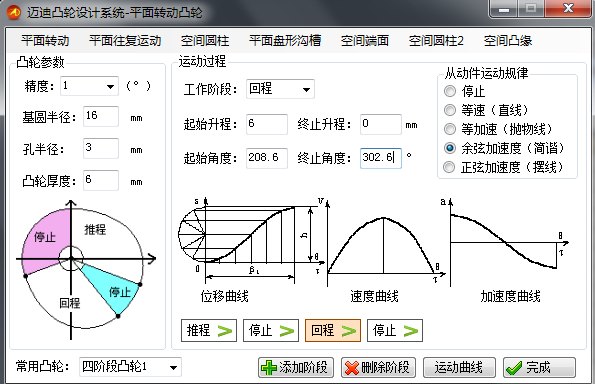The width and height of the screenshot is (595, 384).
Task: Switch to the 平面转动 tab
Action: click(45, 41)
